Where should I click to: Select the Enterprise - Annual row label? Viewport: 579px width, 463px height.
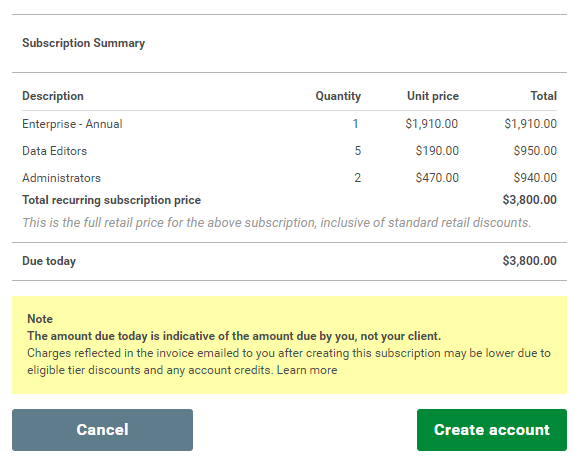72,124
